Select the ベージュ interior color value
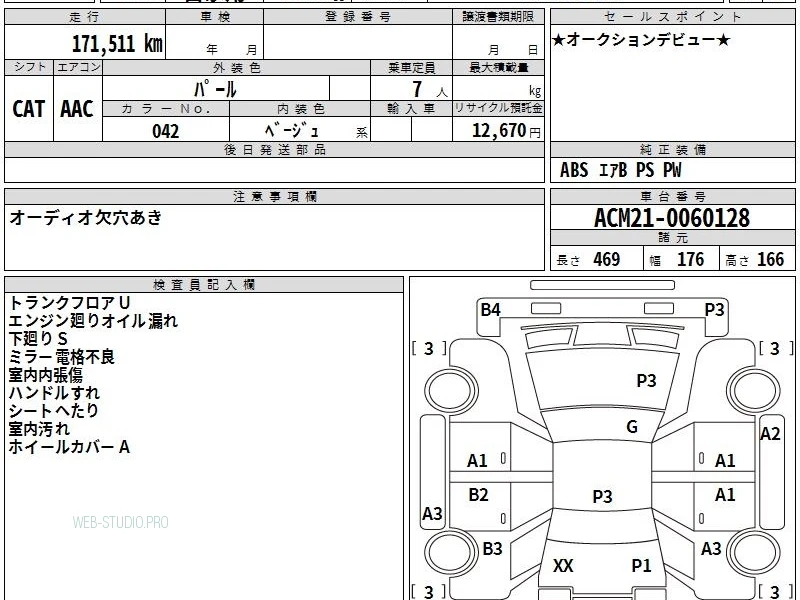Viewport: 800px width, 600px height. (x=292, y=131)
